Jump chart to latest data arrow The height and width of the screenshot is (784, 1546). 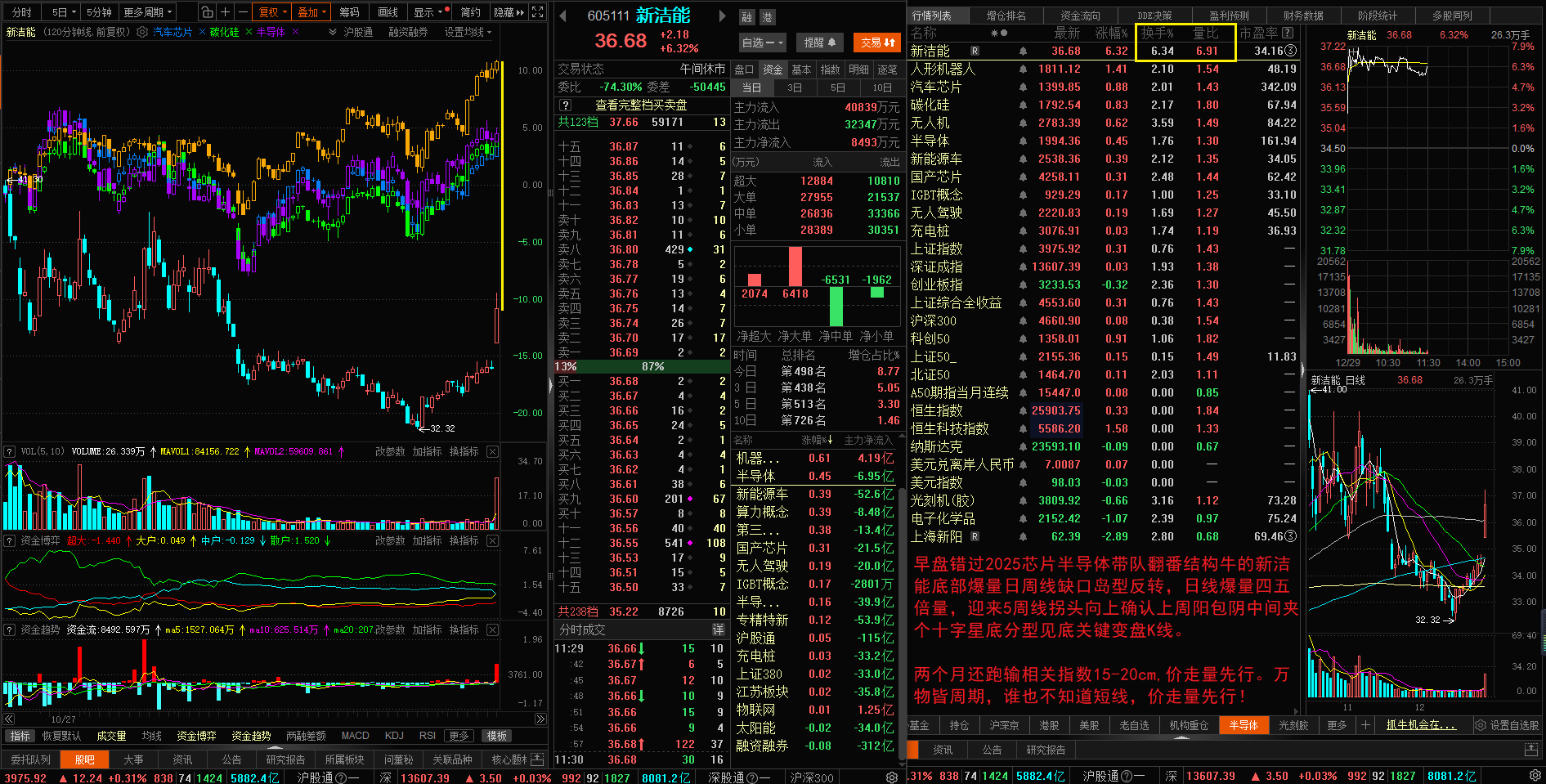click(x=540, y=719)
